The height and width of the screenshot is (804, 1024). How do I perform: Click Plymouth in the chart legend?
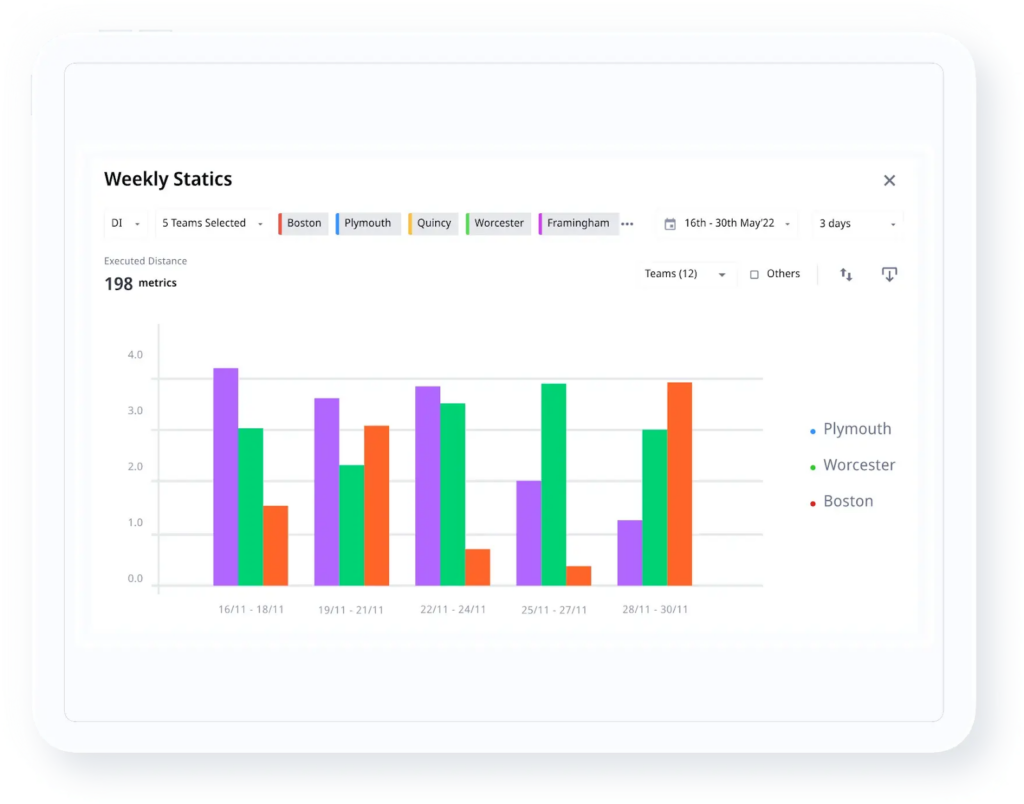pyautogui.click(x=857, y=428)
